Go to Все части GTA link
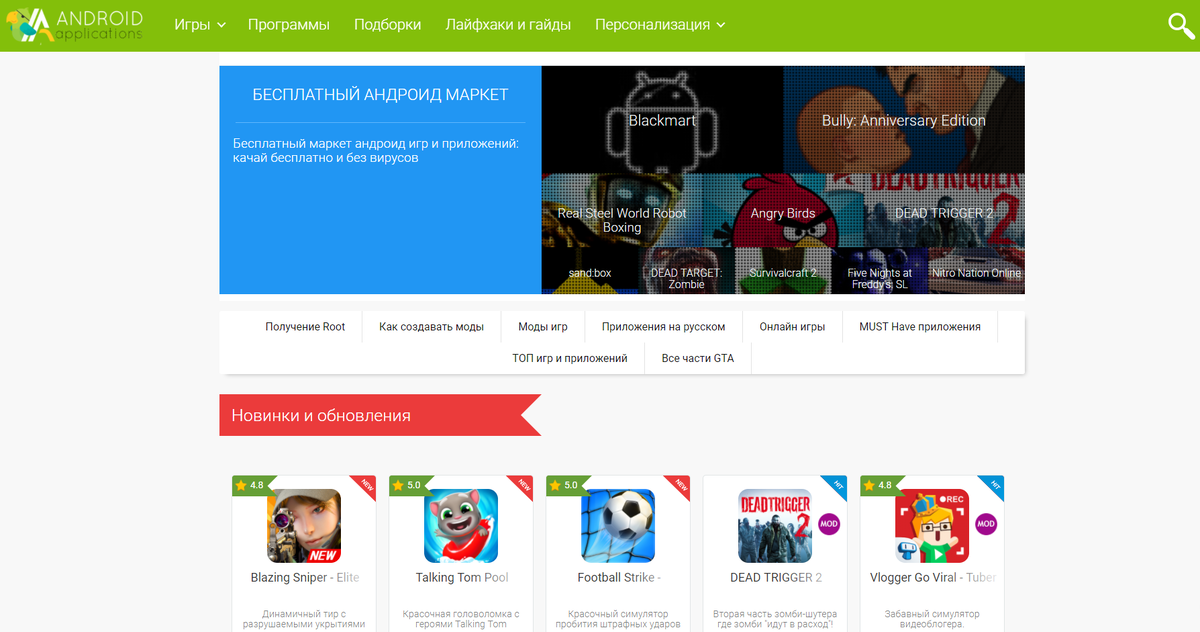1200x632 pixels. pos(698,358)
